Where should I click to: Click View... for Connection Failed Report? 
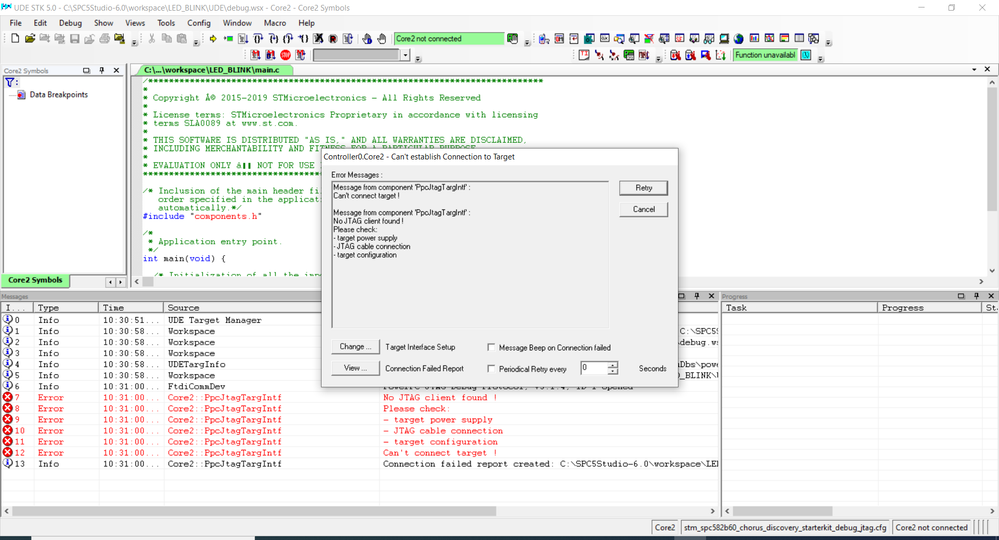click(355, 368)
